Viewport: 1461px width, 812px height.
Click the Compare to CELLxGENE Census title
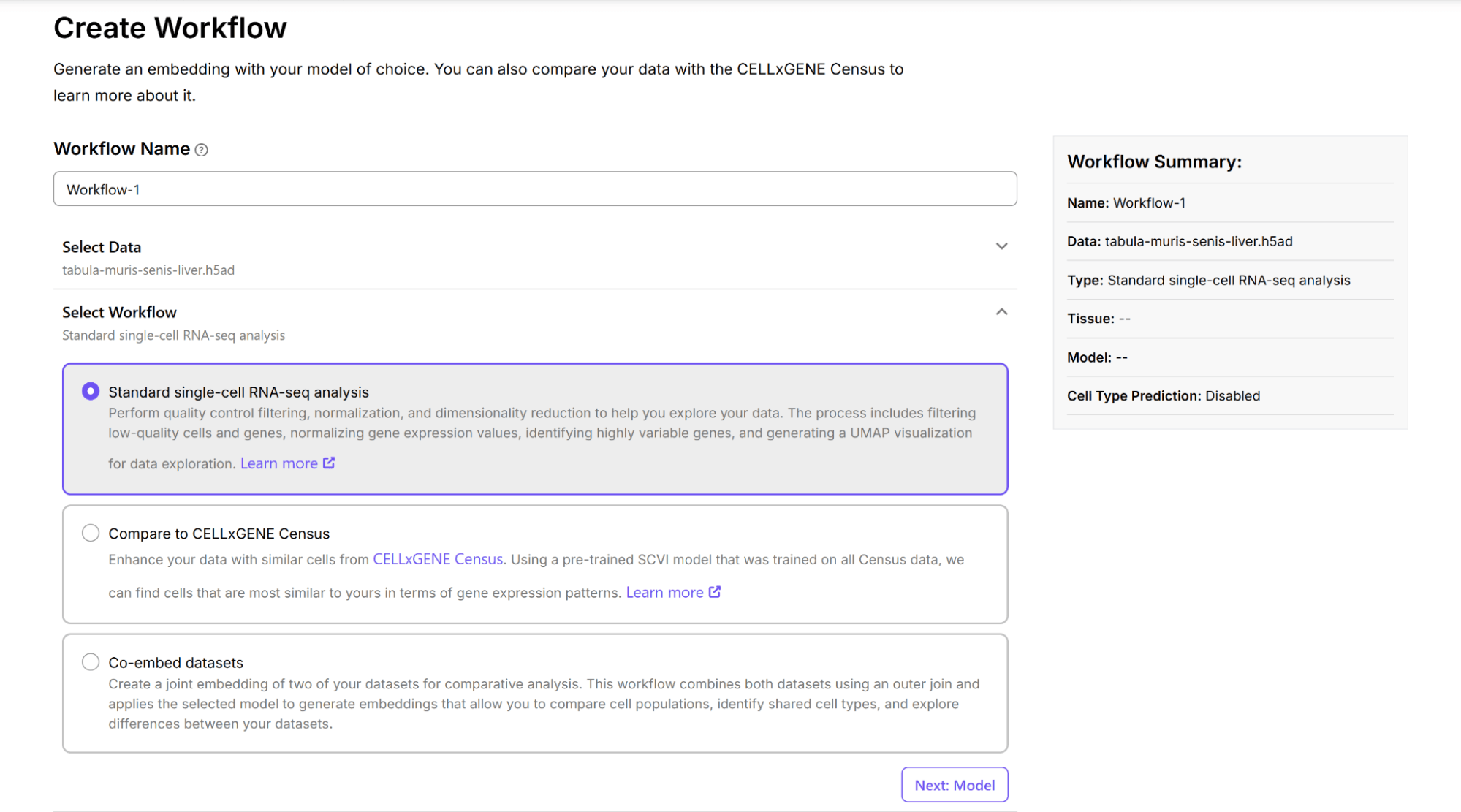pos(219,534)
